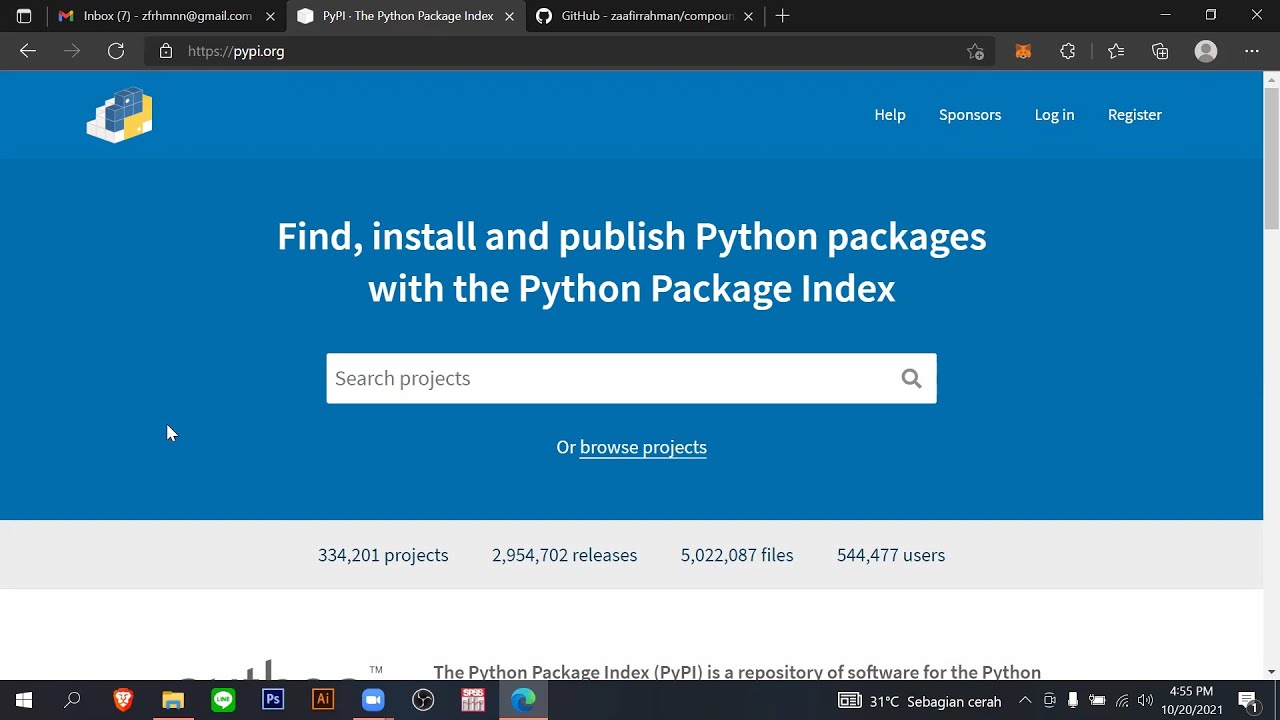Click the 544,477 users statistic
Screen dimensions: 1280x720
891,555
